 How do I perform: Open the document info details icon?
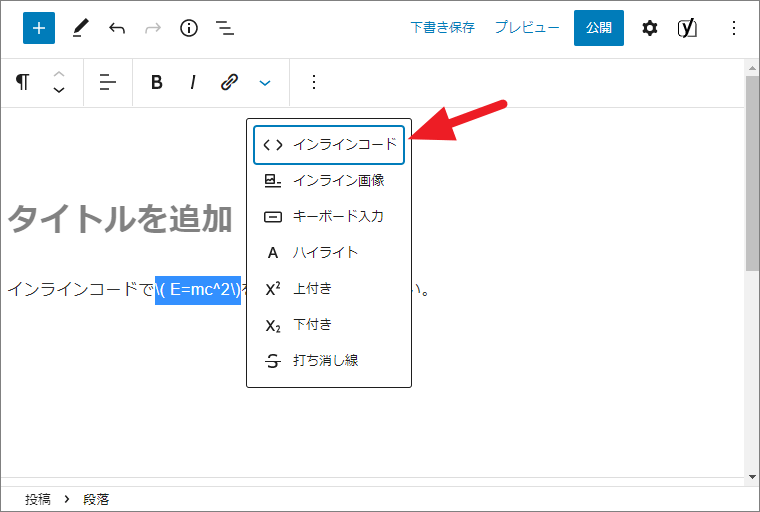tap(189, 28)
